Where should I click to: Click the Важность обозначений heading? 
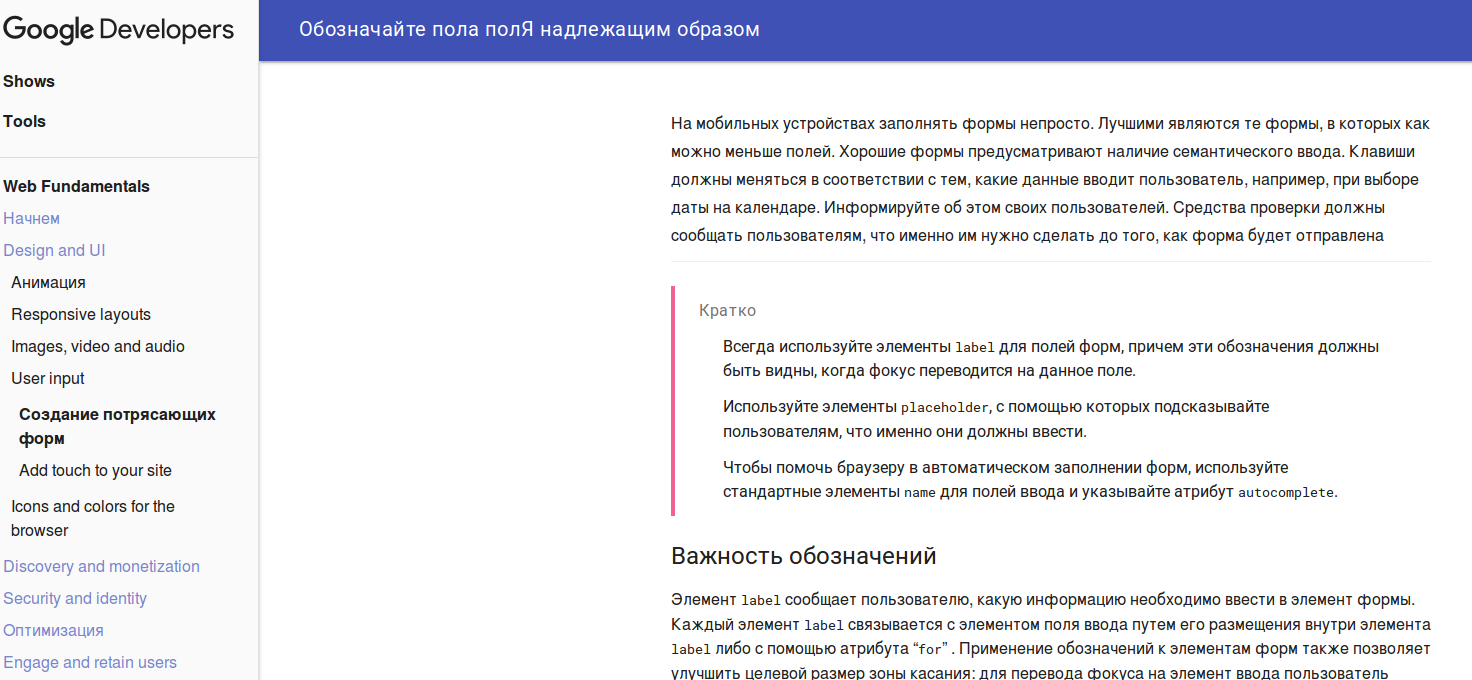pos(804,556)
